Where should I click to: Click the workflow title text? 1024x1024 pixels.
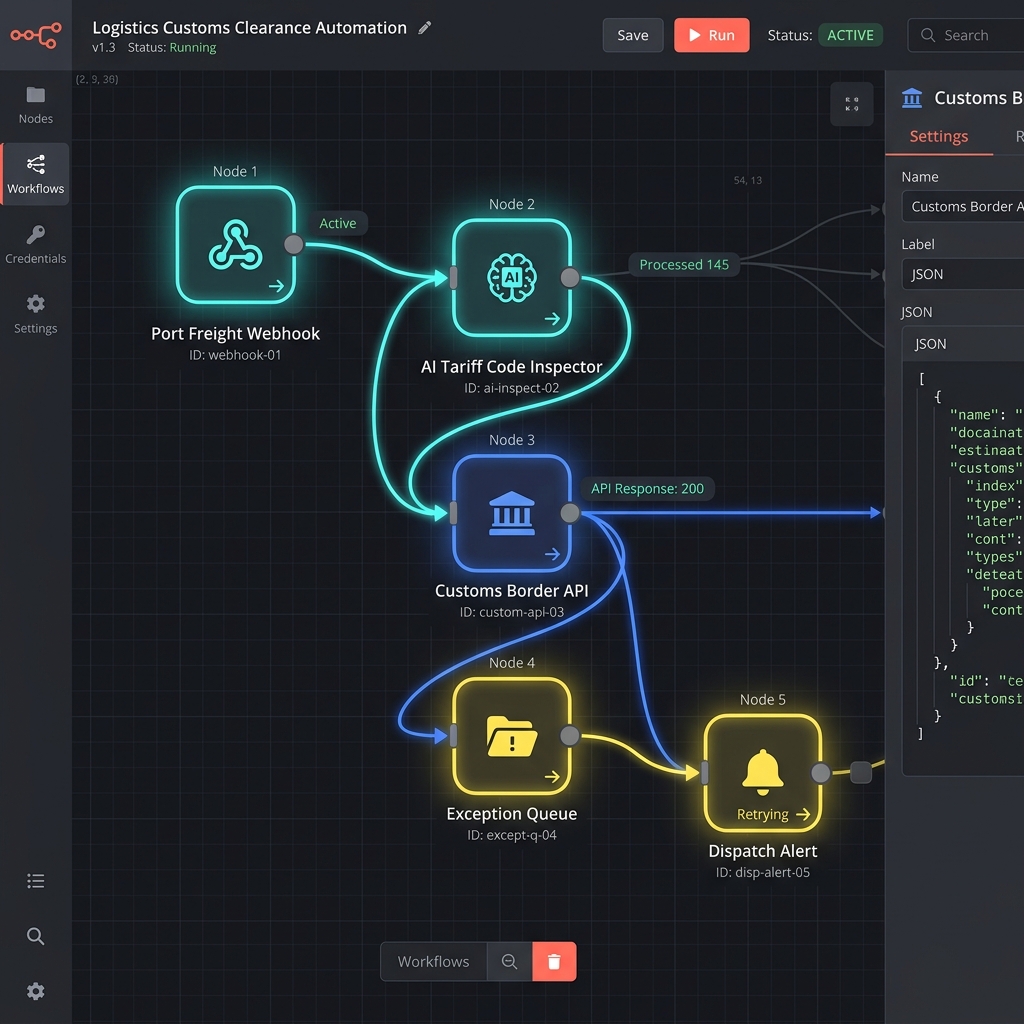(x=249, y=27)
